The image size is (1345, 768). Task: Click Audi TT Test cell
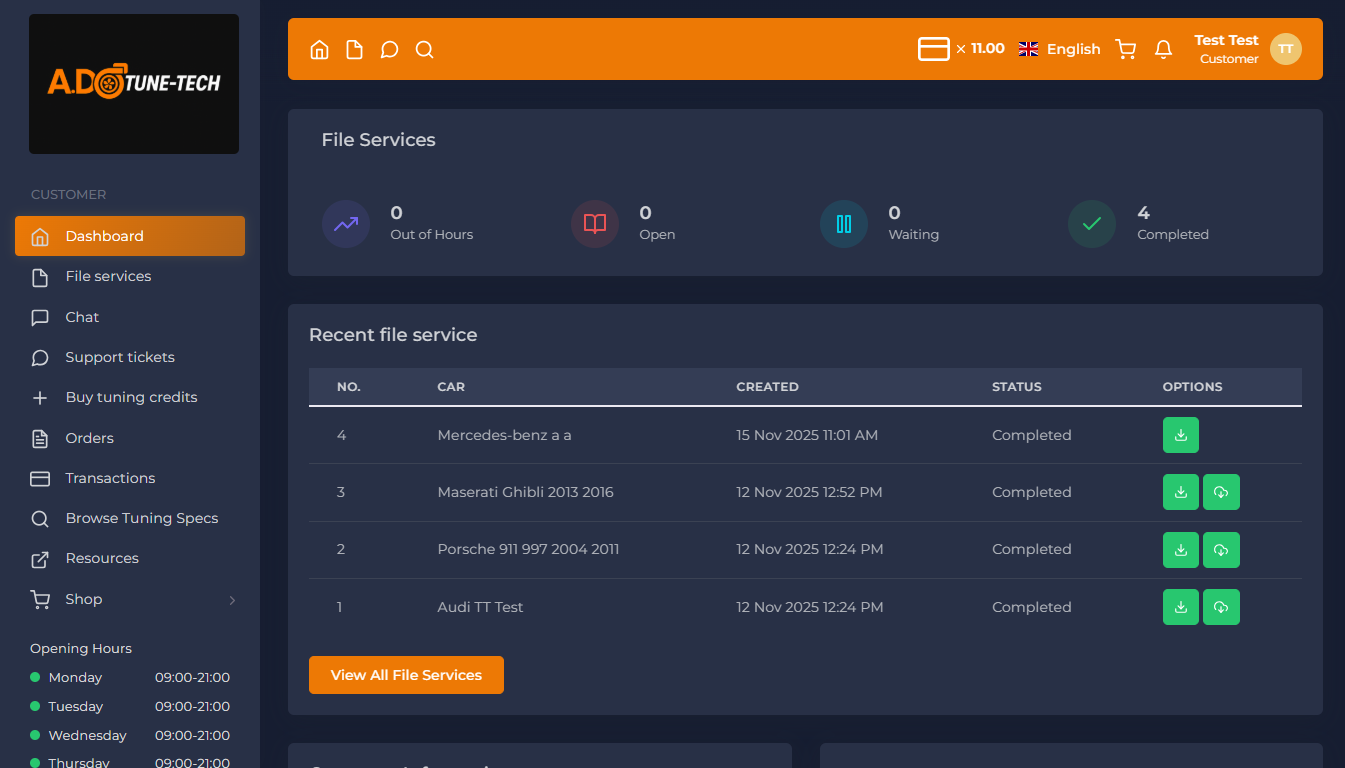point(480,607)
